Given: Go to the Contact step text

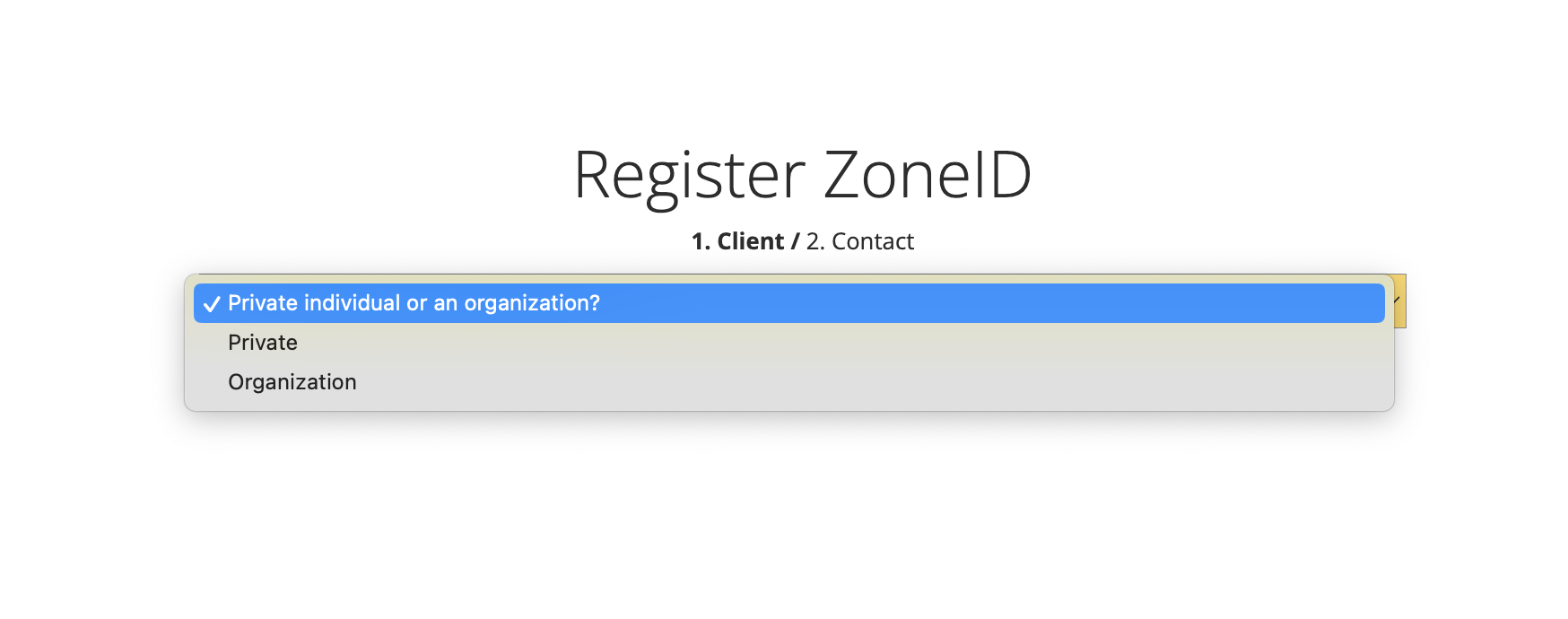Looking at the screenshot, I should (859, 241).
